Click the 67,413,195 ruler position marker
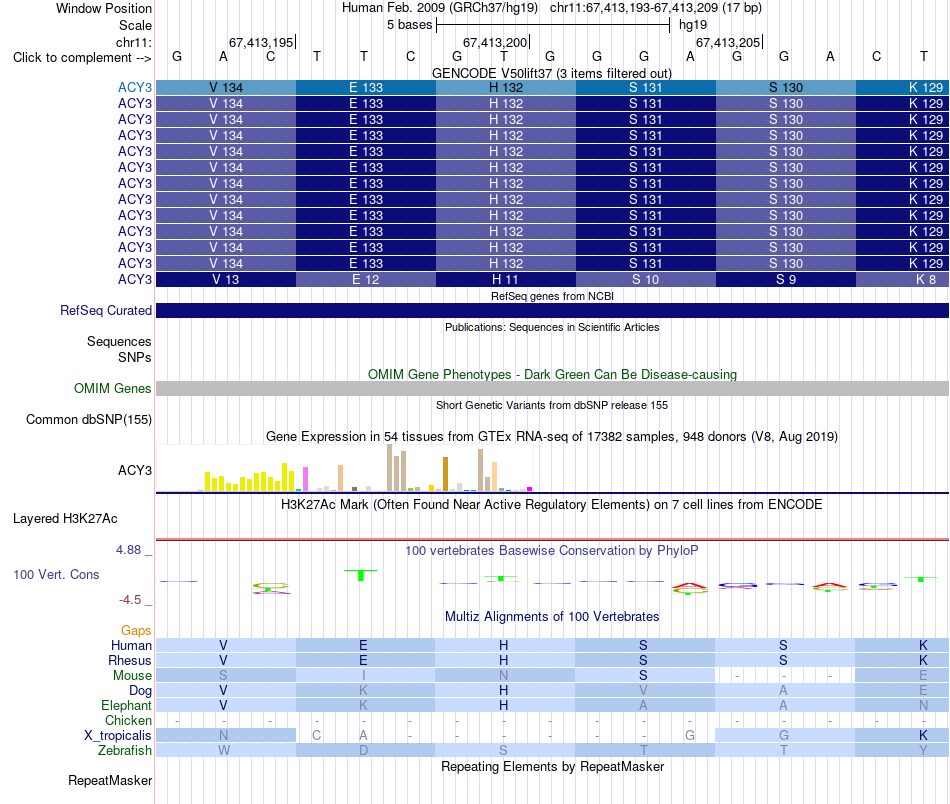The image size is (950, 804). [x=262, y=42]
